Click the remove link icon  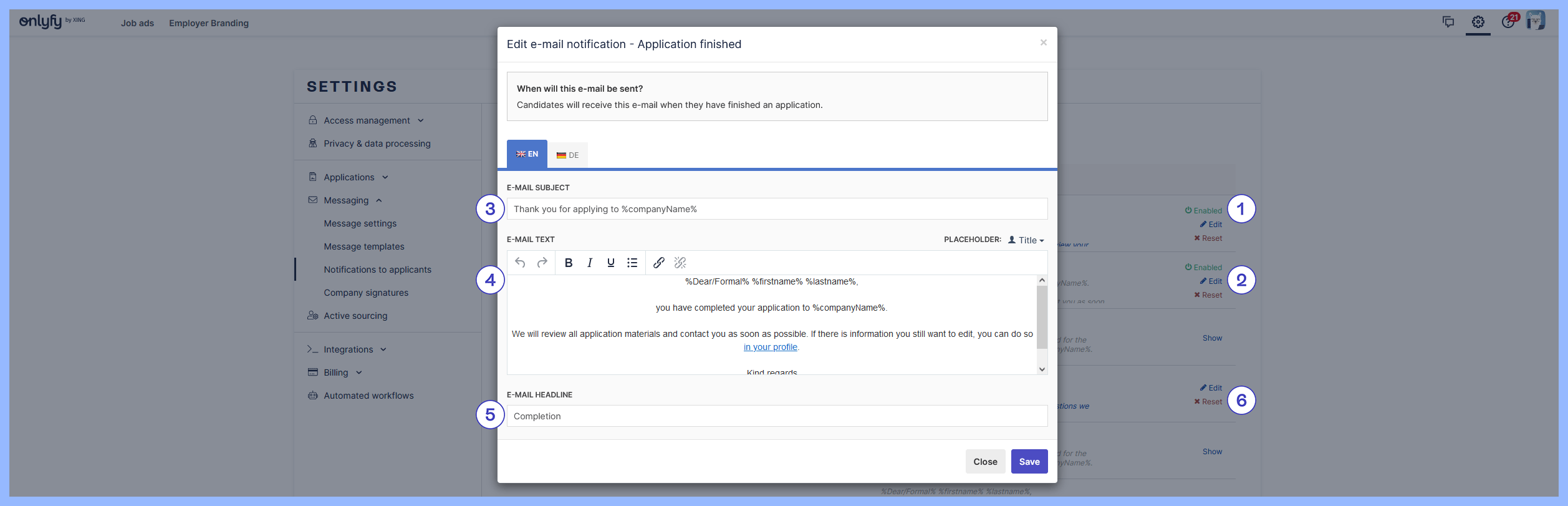(680, 263)
